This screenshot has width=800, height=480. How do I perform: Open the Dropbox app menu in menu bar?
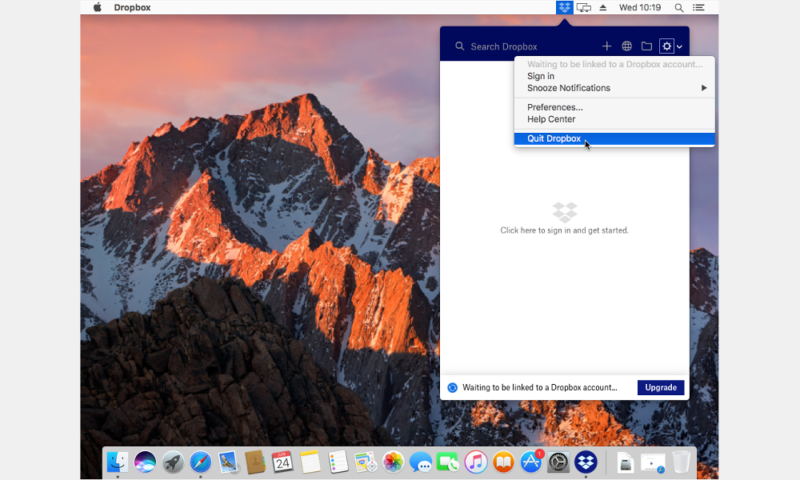(x=132, y=8)
